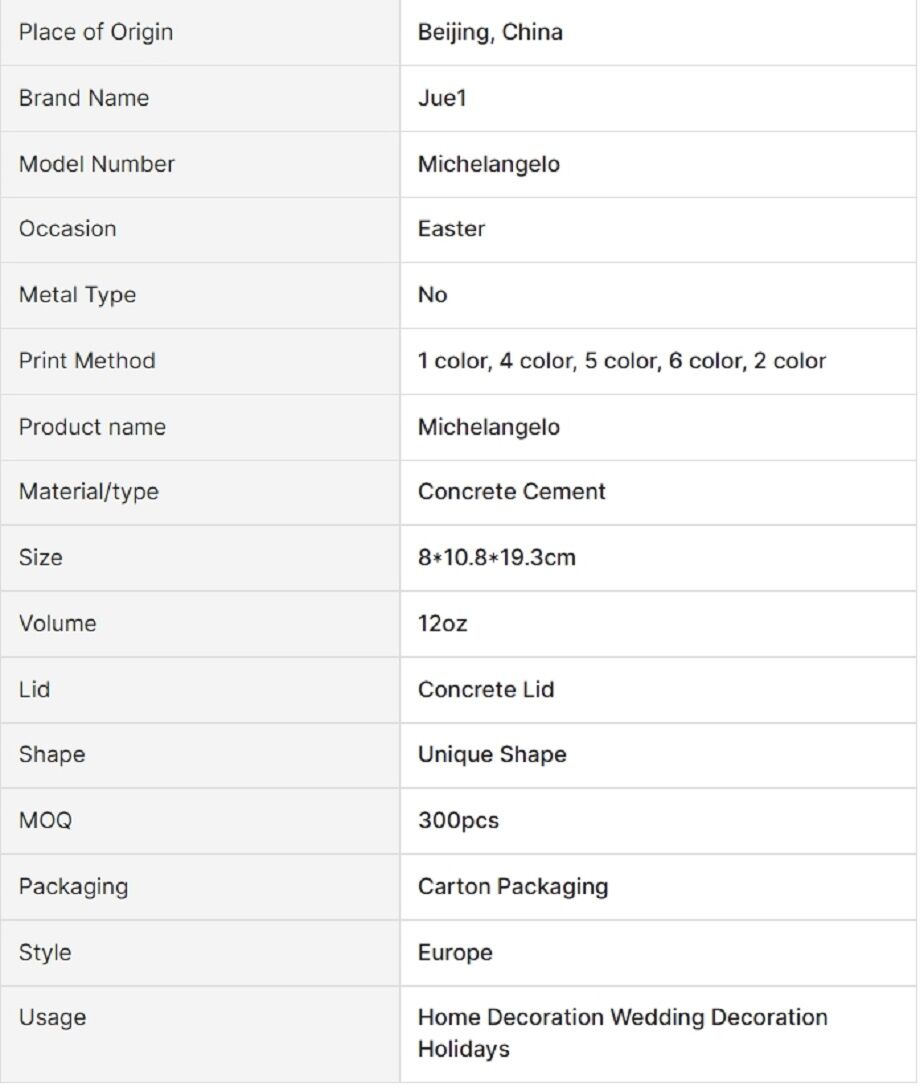Viewport: 920px width, 1087px height.
Task: Click the '8*10.8*19.3cm' size value
Action: pos(497,558)
